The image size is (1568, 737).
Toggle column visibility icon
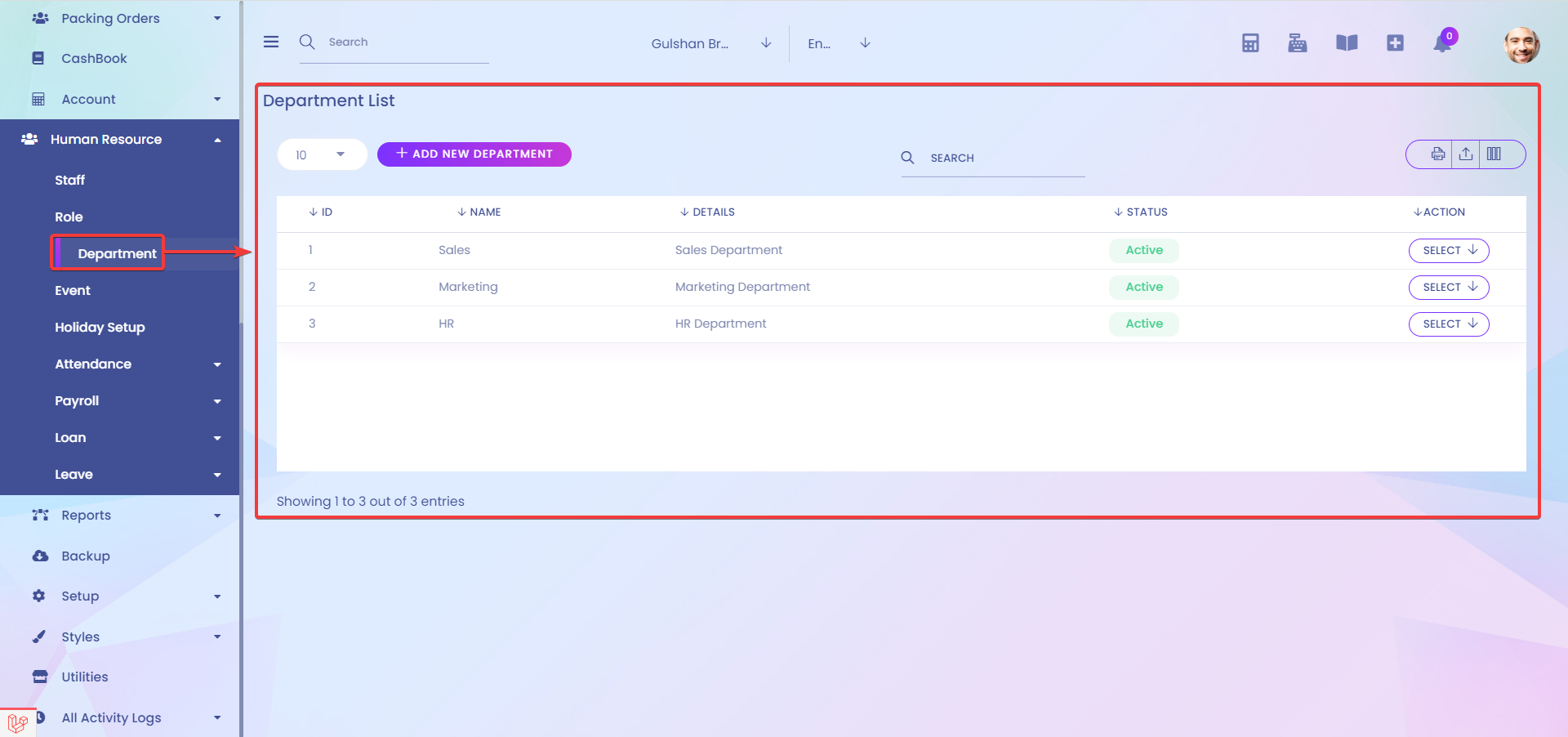coord(1494,154)
